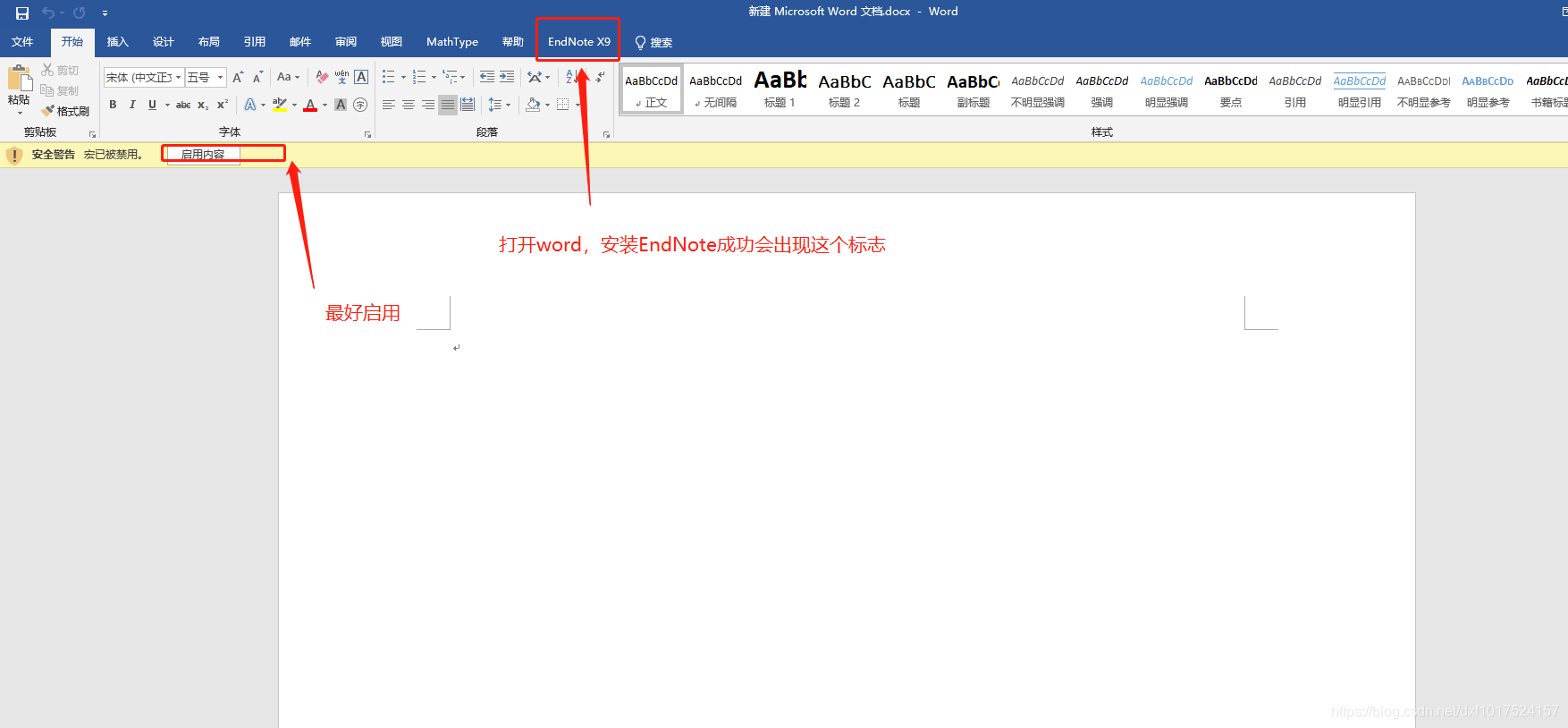1568x728 pixels.
Task: Open the font dialog launcher in 字体 group
Action: point(367,134)
